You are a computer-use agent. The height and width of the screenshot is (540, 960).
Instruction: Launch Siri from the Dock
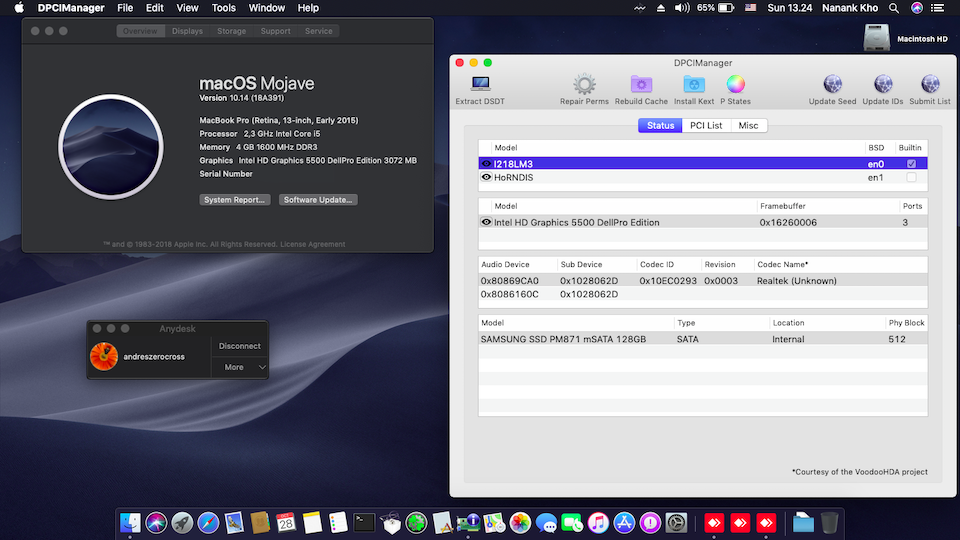(x=156, y=523)
